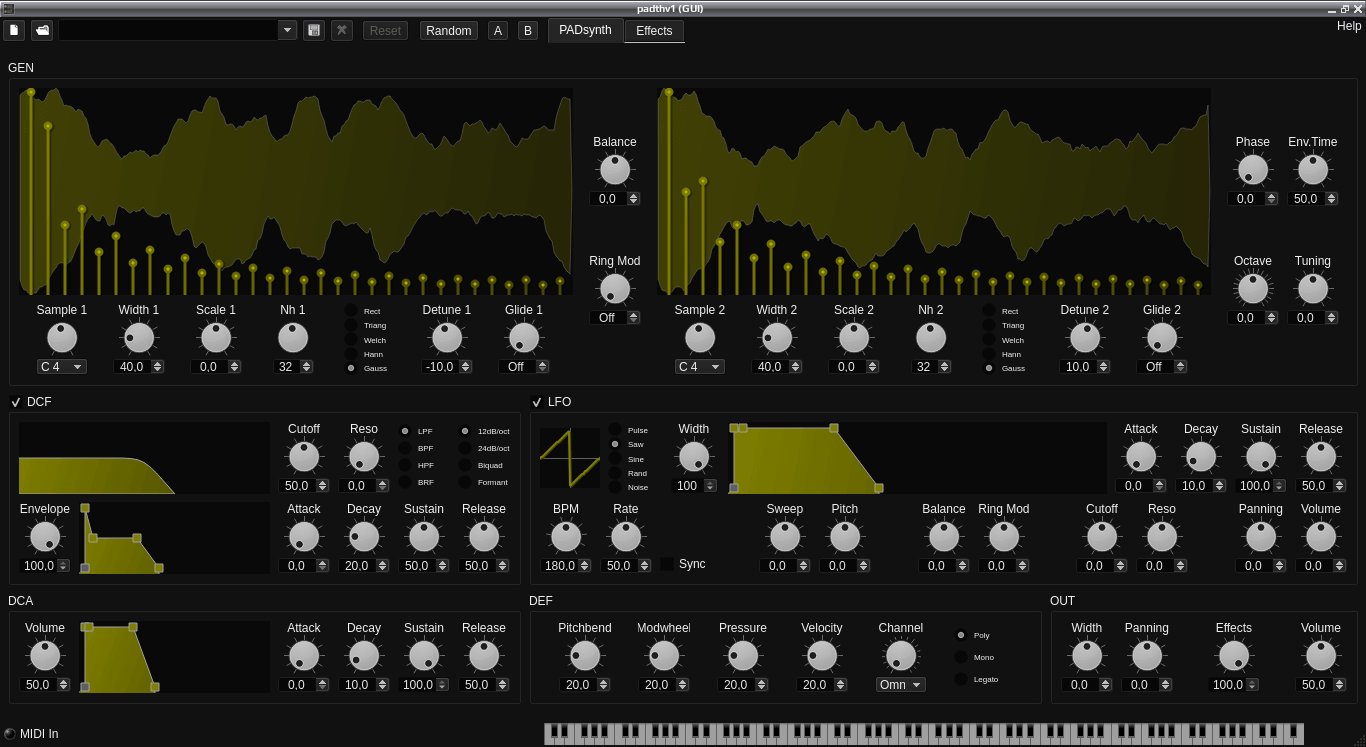Click the Pitchbend knob
The height and width of the screenshot is (747, 1366).
[585, 656]
